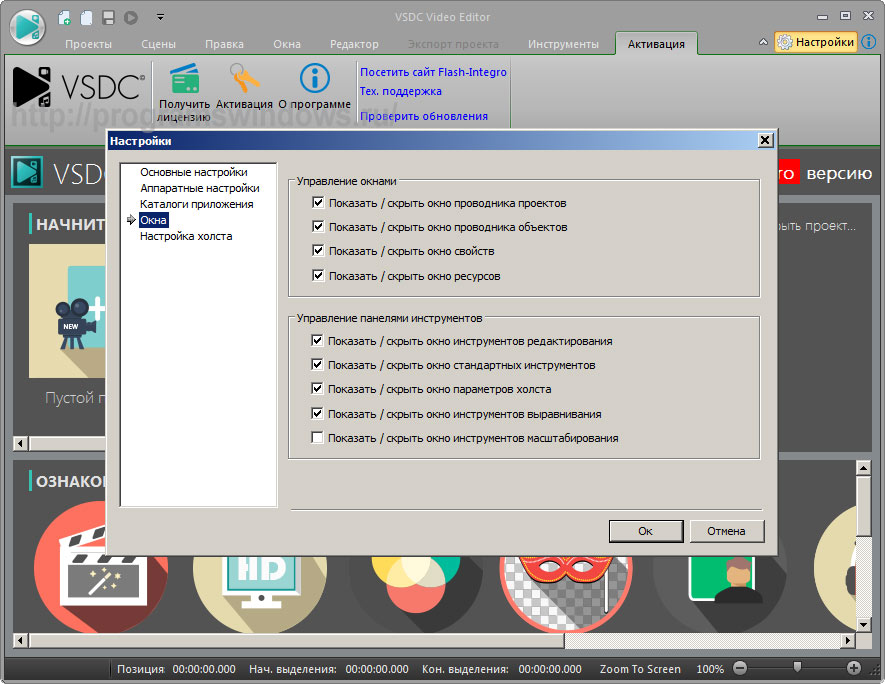Toggle the окно свойств checkbox
Image resolution: width=885 pixels, height=684 pixels.
tap(318, 251)
